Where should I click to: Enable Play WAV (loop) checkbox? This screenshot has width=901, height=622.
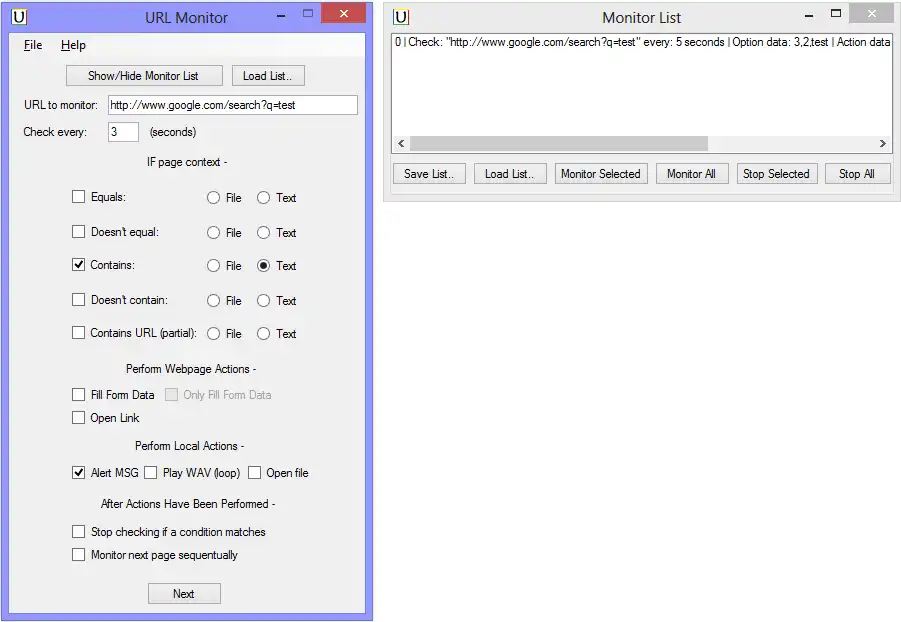(x=151, y=473)
